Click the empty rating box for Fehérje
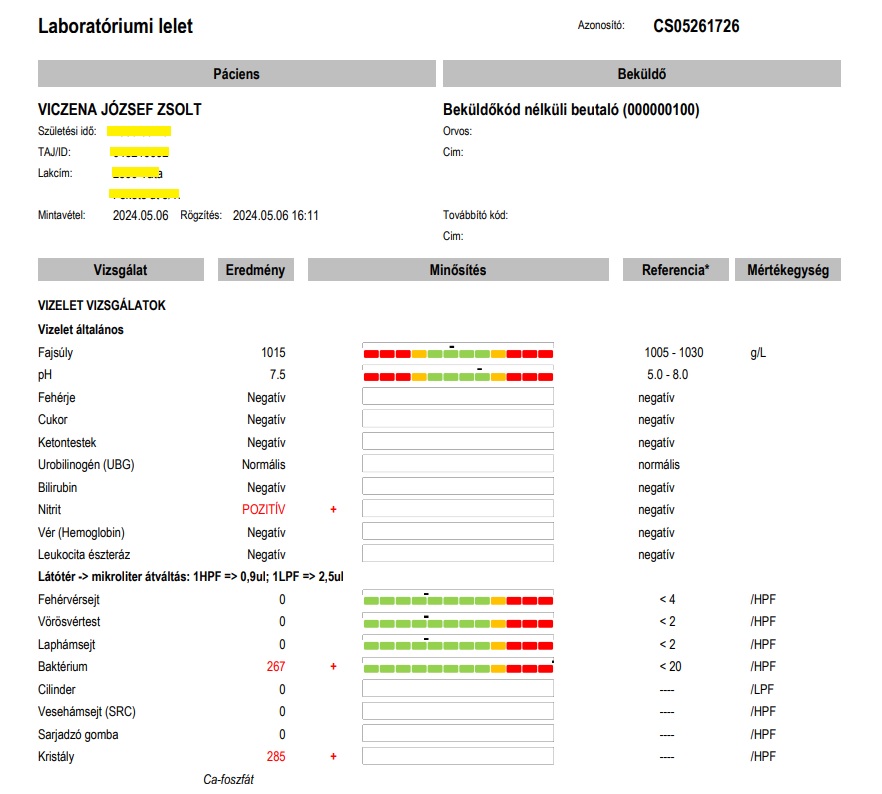This screenshot has width=882, height=794. (x=457, y=397)
